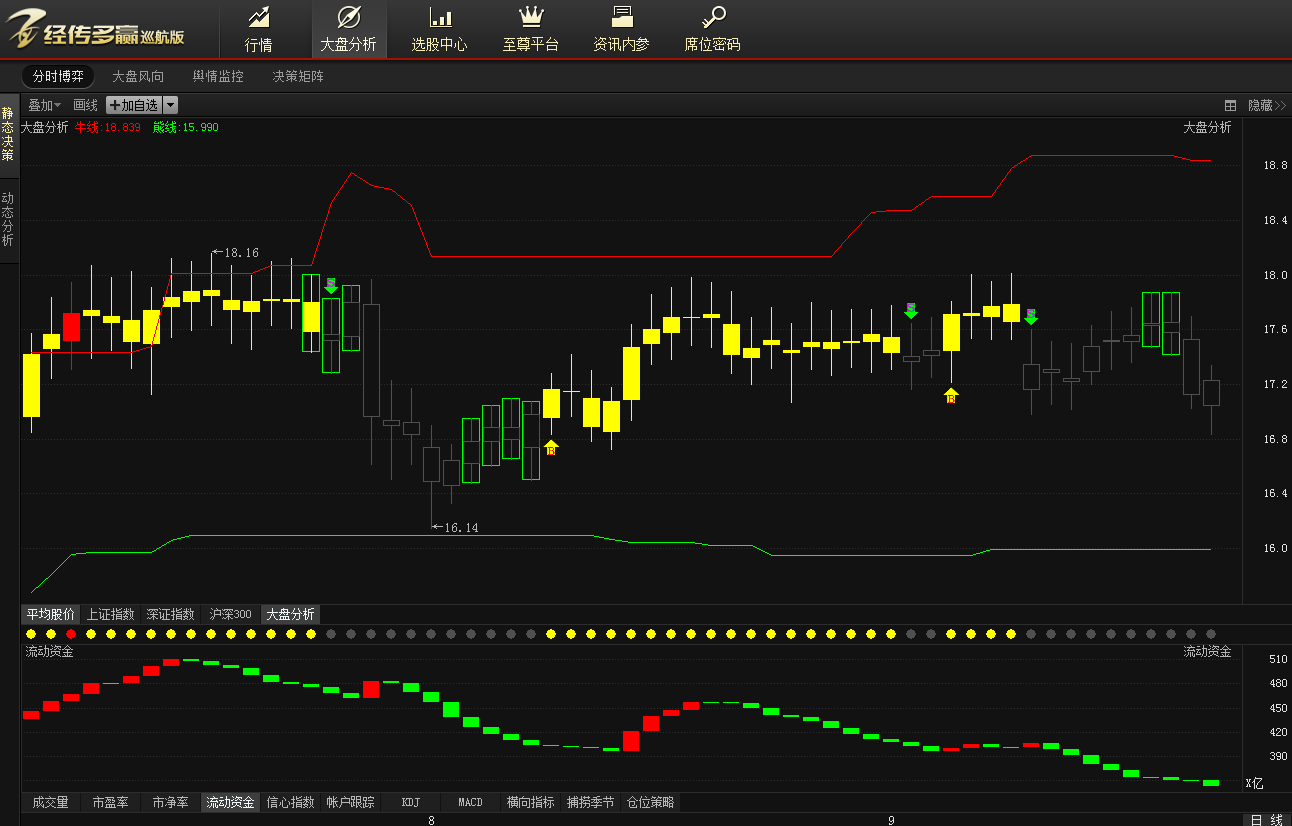
Task: Click the first green S sell marker
Action: 331,285
